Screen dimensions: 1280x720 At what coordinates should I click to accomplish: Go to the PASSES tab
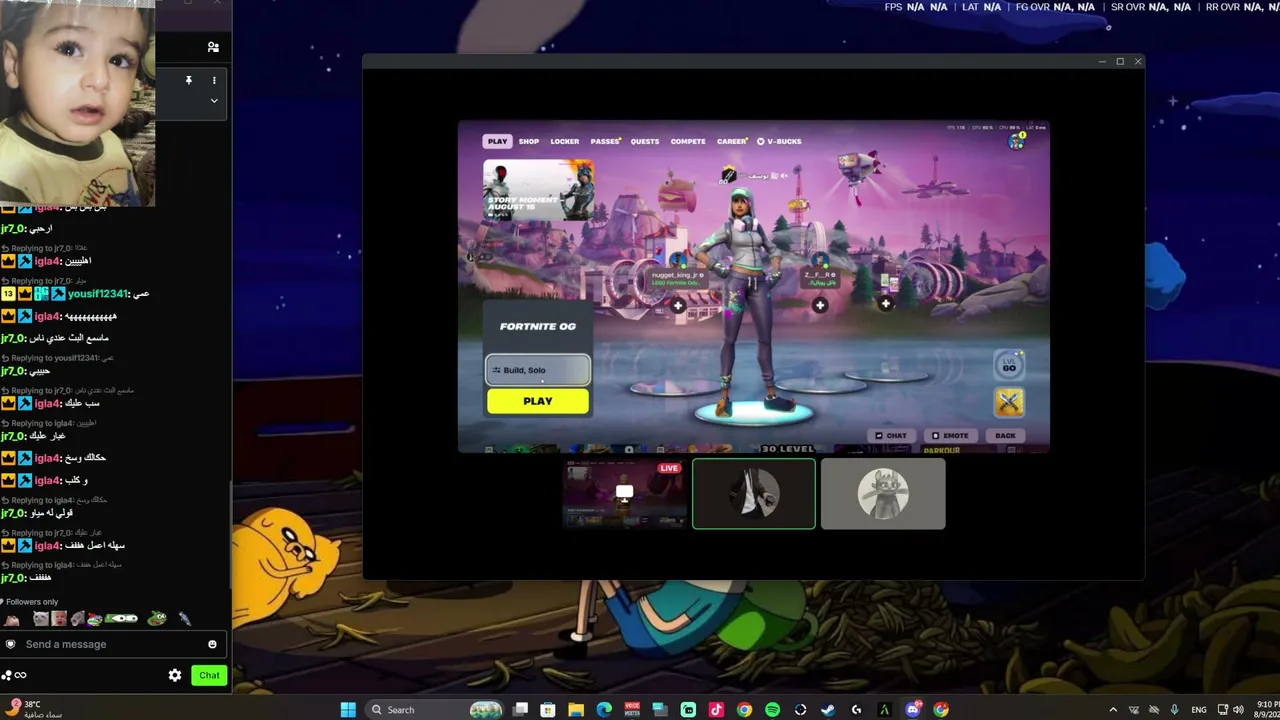tap(605, 141)
